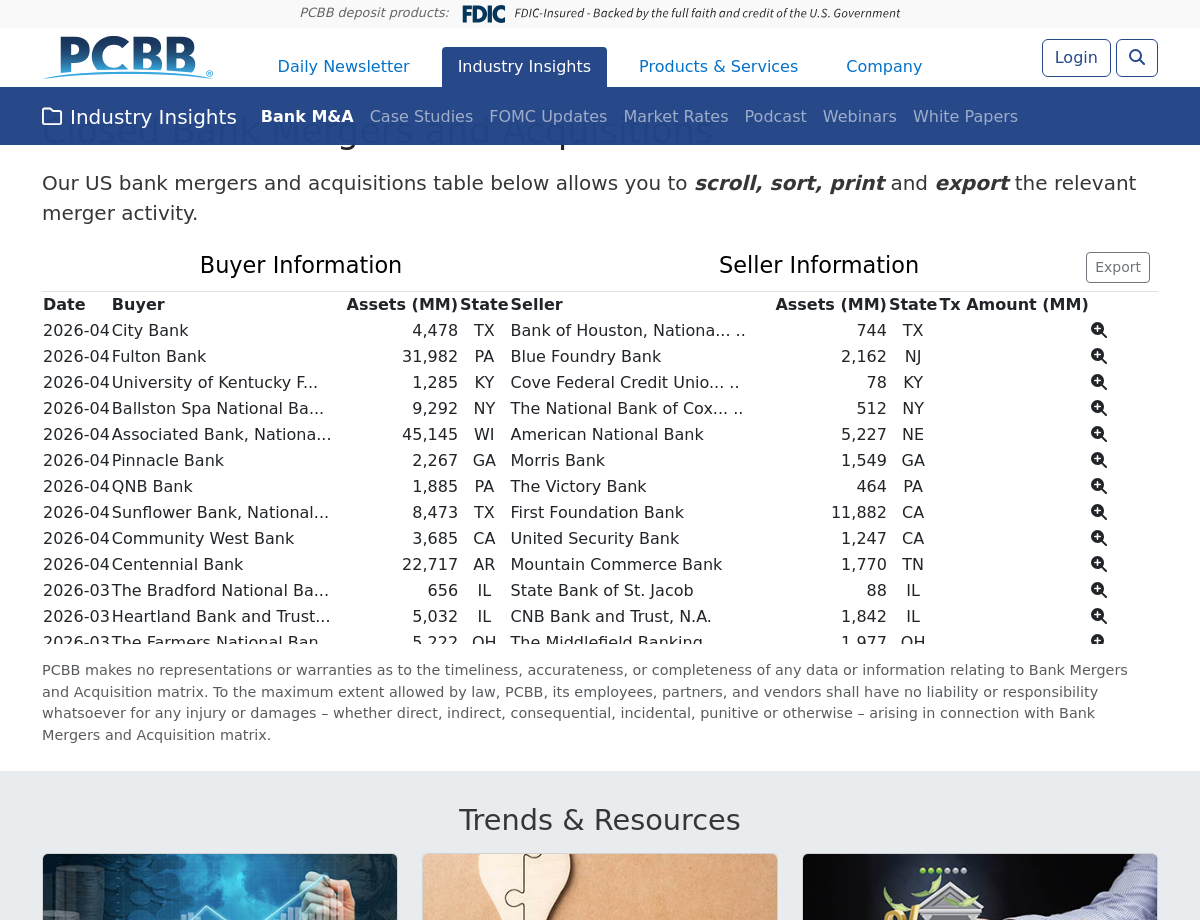
Task: Sort table by Date column header
Action: tap(64, 305)
